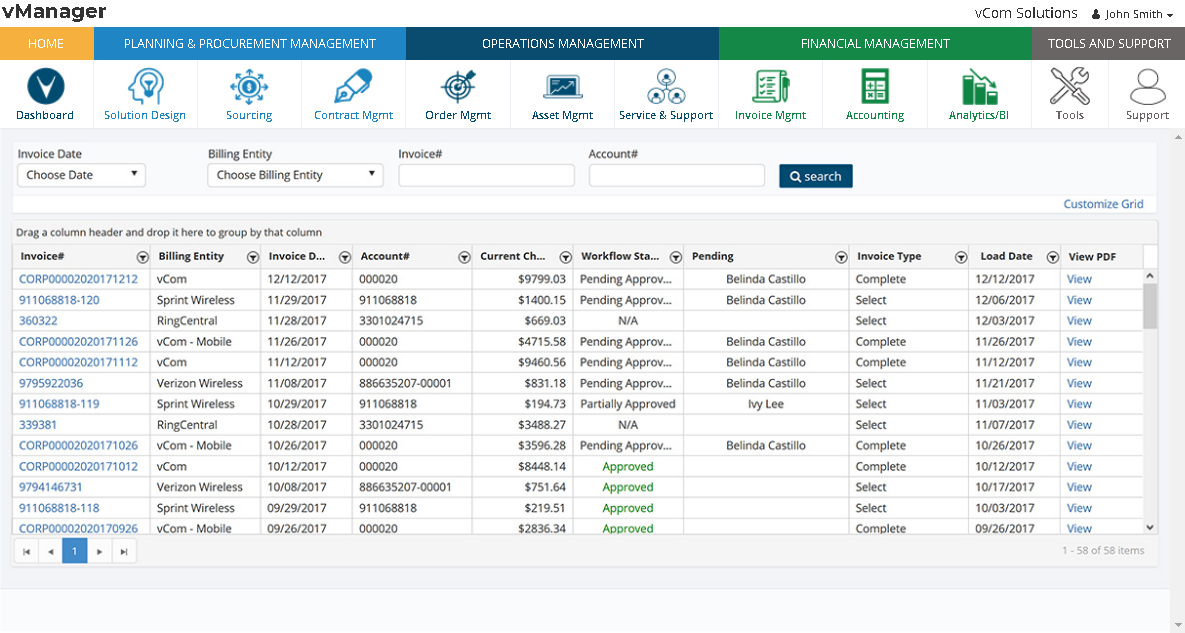
Task: Click the Sourcing icon
Action: point(249,88)
